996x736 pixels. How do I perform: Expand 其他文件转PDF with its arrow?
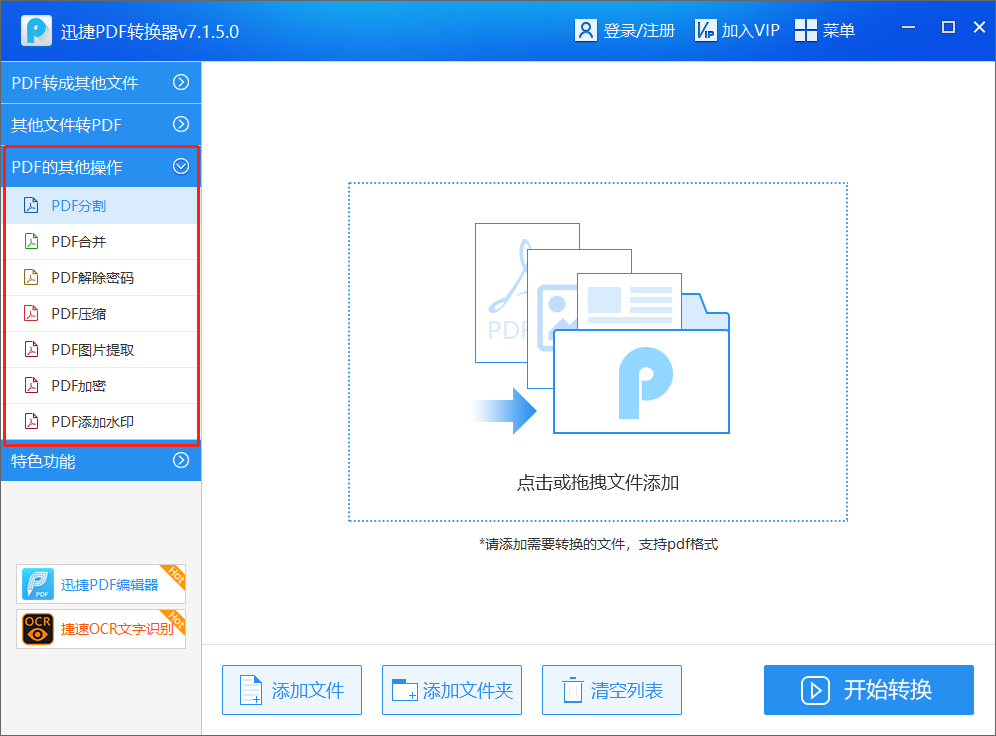pos(181,124)
